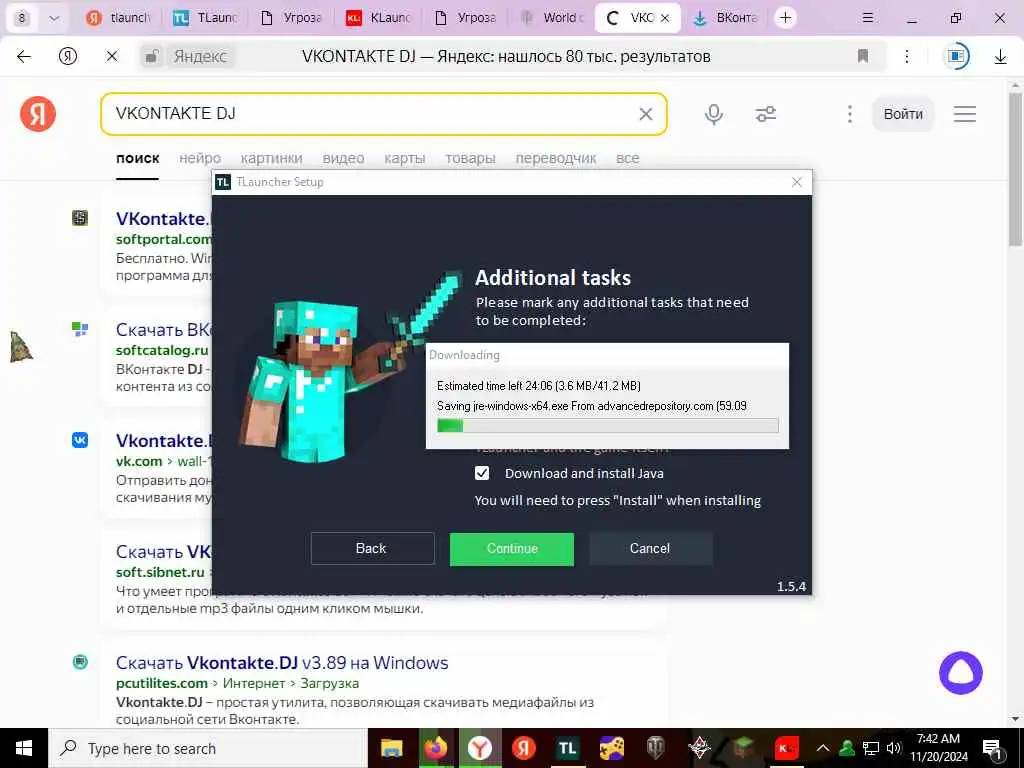
Task: Switch to the ВКонта browser tab
Action: tap(725, 18)
